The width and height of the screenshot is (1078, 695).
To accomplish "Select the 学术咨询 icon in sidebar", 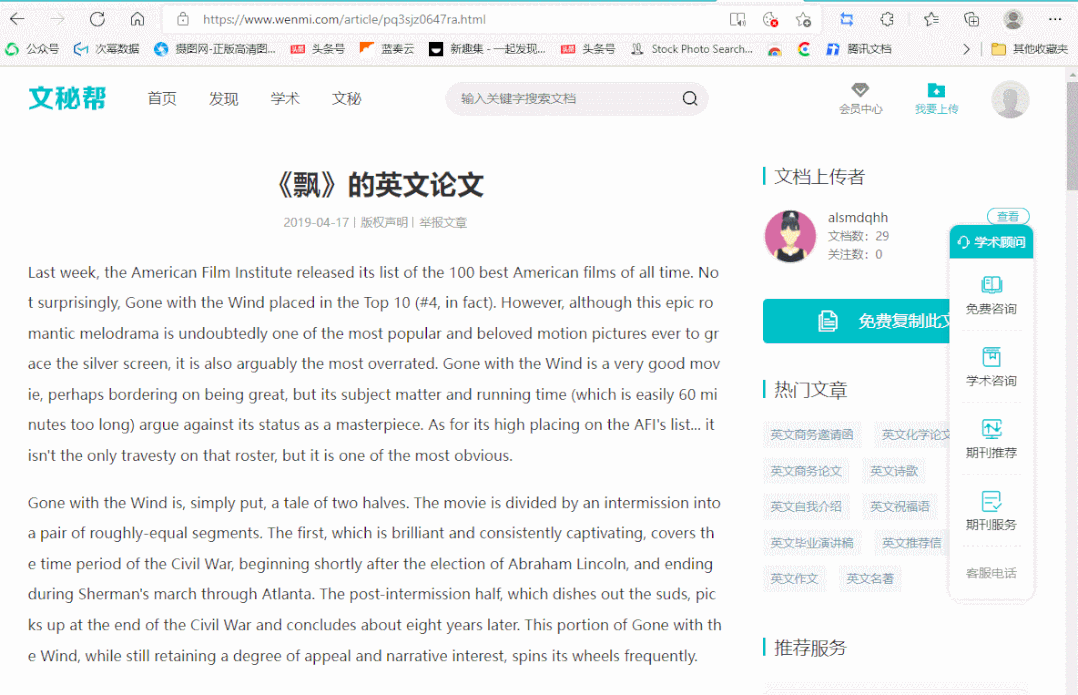I will coord(991,365).
